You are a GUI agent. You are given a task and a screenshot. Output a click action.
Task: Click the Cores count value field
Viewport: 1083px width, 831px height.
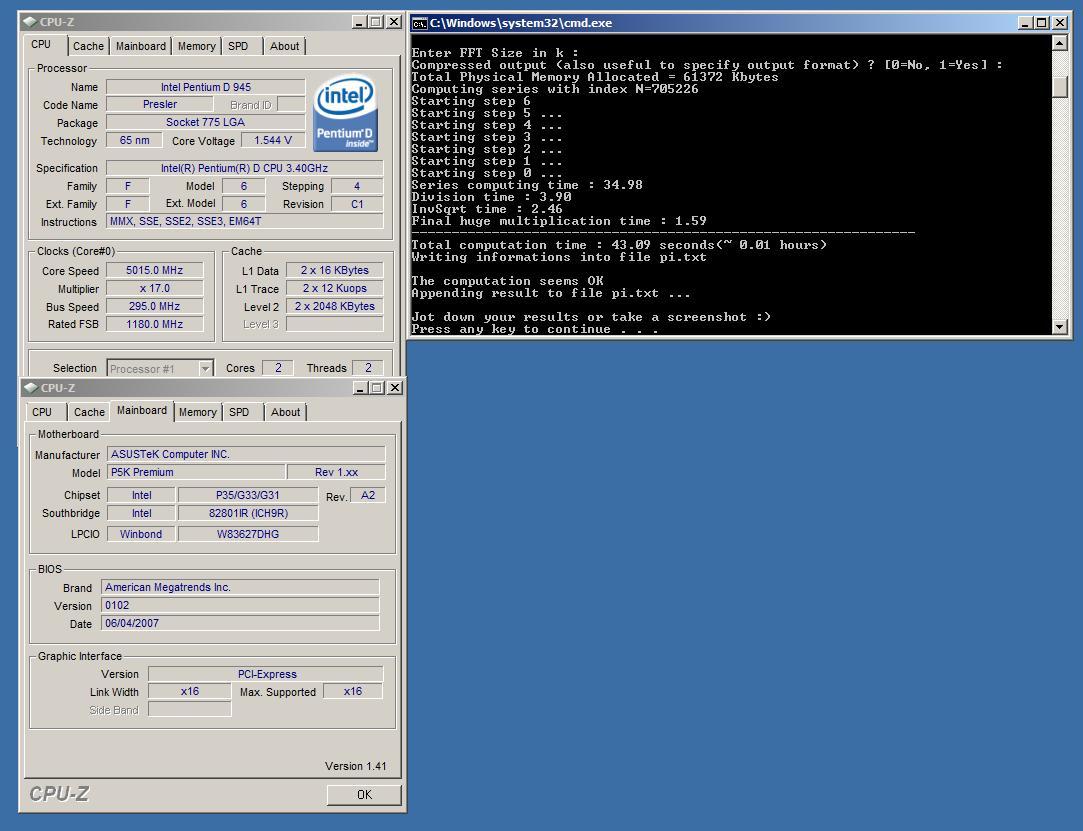tap(278, 368)
